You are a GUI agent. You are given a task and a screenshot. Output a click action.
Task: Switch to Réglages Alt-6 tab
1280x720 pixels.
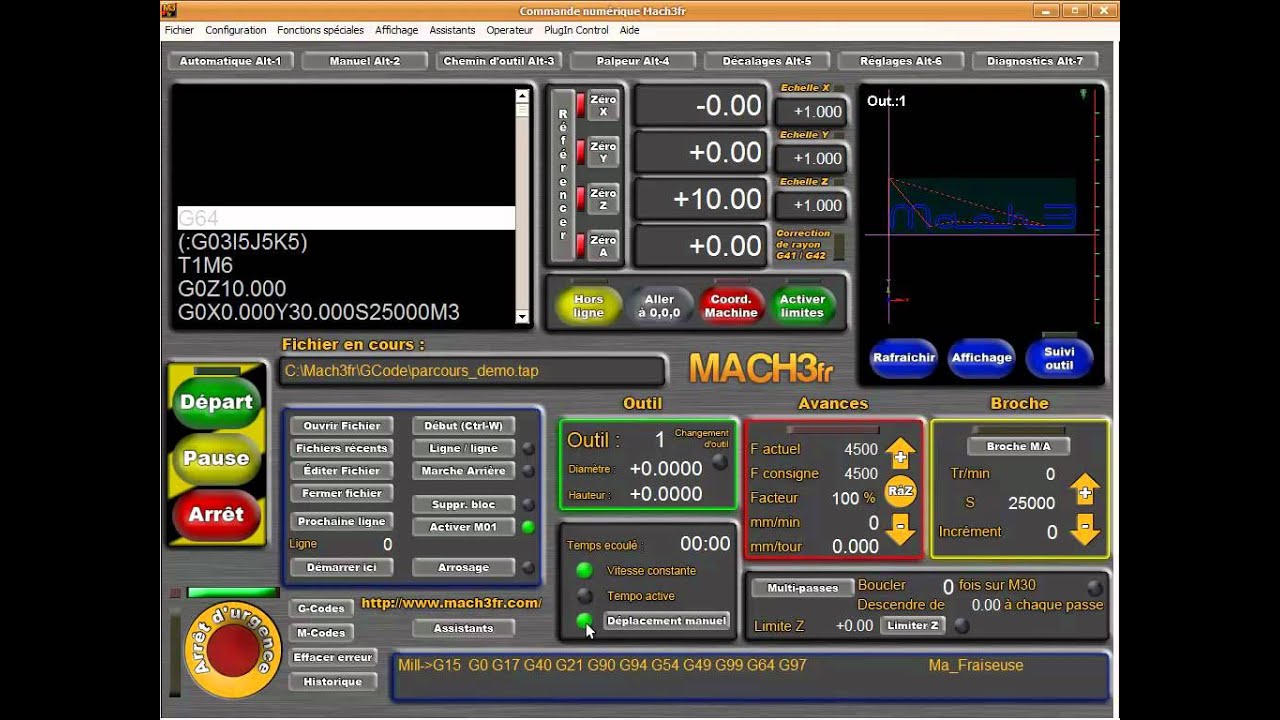click(x=900, y=61)
